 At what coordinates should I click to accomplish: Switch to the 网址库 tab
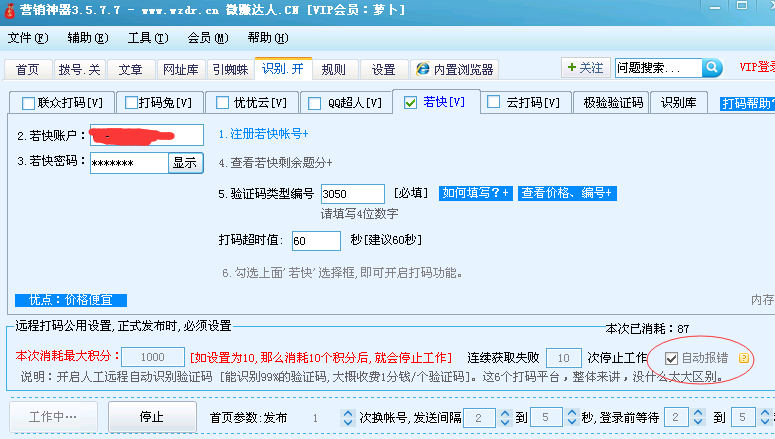tap(181, 69)
